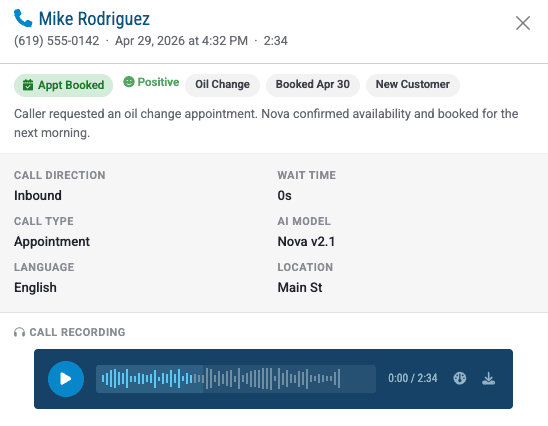Click the Main St location value
The height and width of the screenshot is (426, 548).
(300, 288)
